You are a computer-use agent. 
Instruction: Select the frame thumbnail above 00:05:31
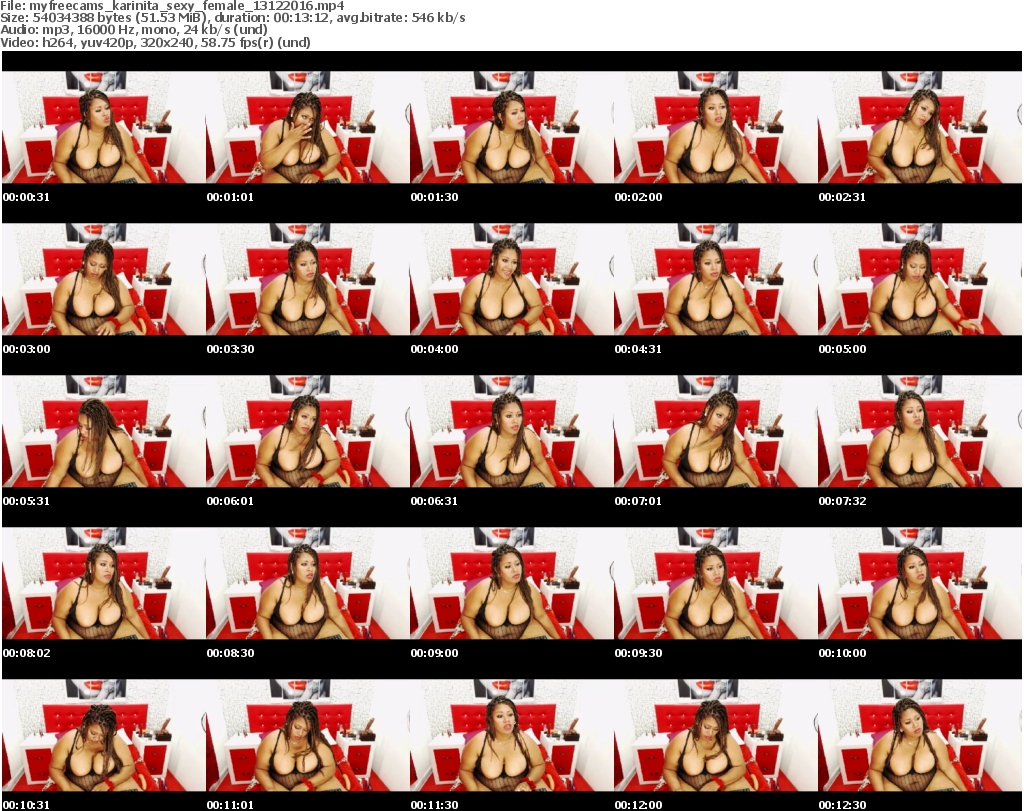(x=104, y=432)
